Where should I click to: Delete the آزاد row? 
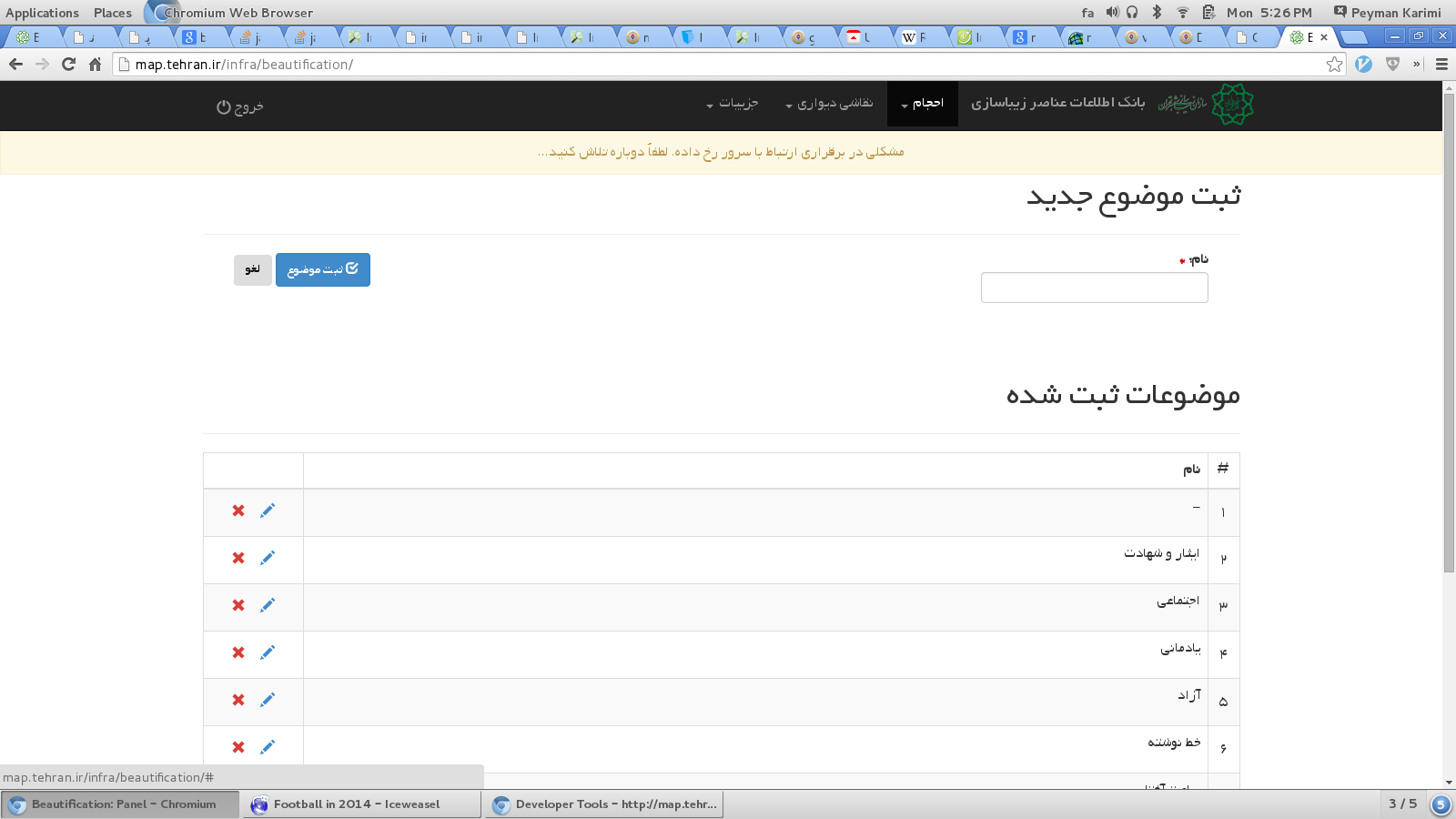238,700
